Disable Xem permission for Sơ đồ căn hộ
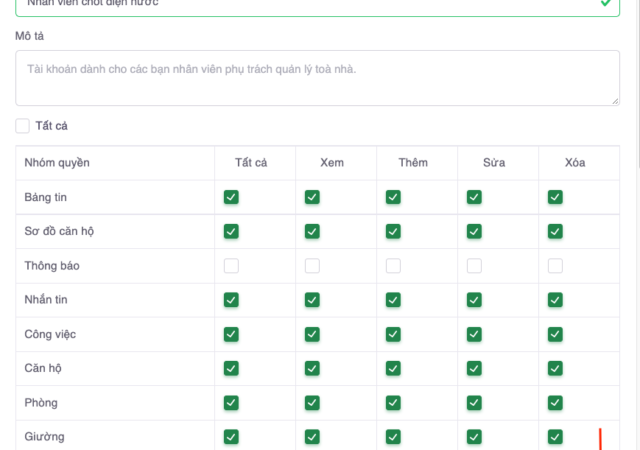Image resolution: width=640 pixels, height=450 pixels. 312,232
